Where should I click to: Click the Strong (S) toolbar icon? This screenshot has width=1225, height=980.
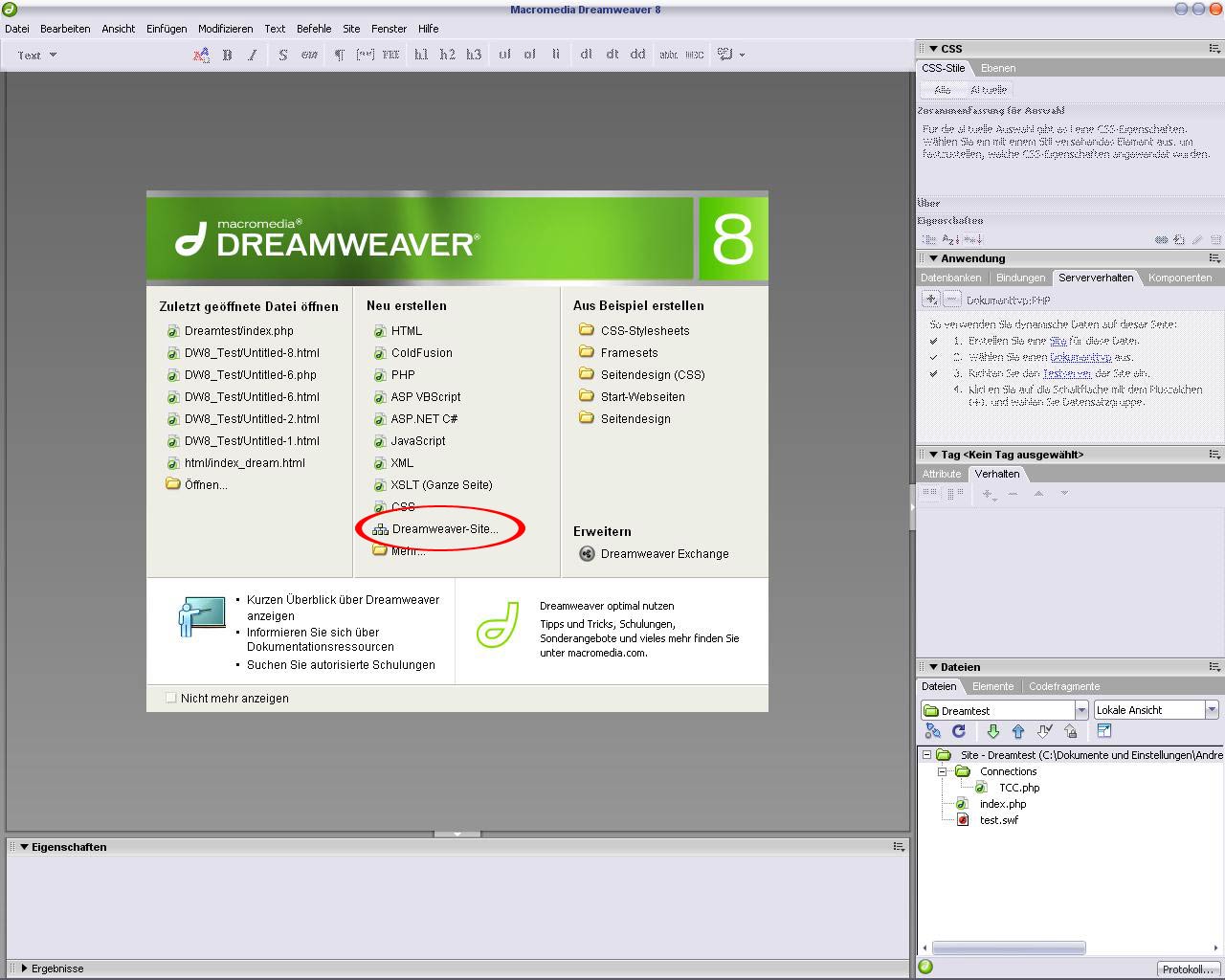[x=283, y=55]
